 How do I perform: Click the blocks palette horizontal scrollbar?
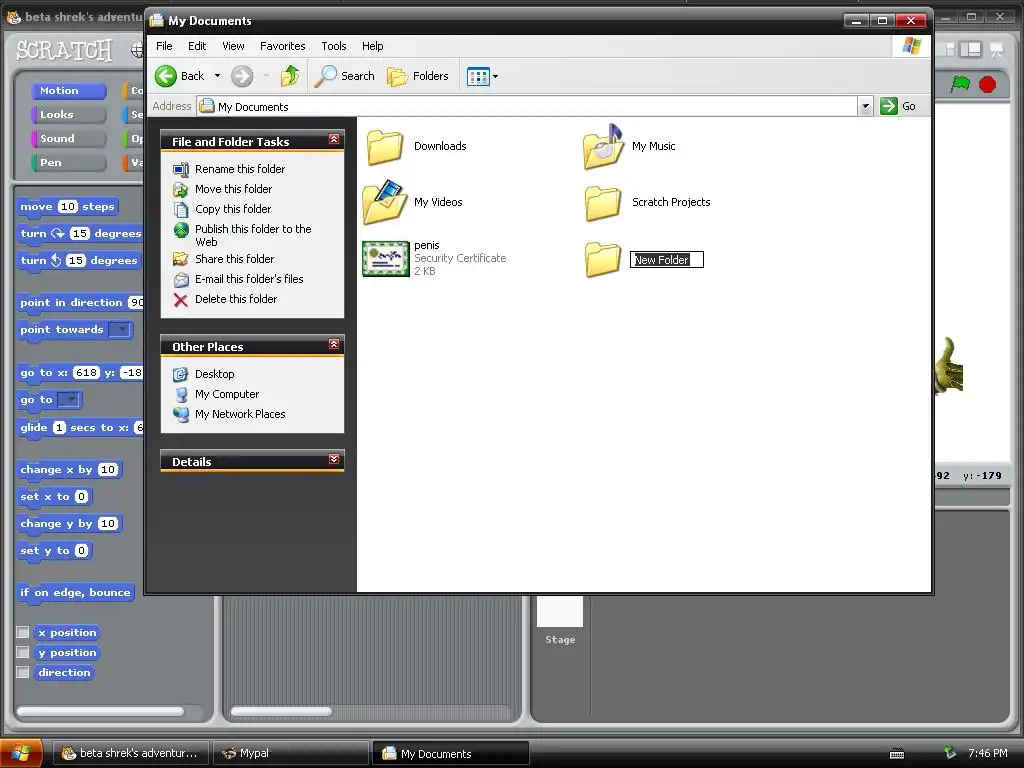click(100, 711)
